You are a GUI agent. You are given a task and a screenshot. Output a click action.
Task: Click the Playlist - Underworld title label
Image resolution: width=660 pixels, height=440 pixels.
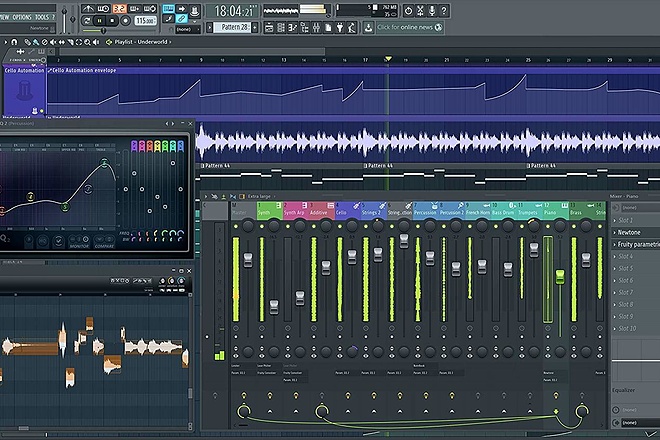pos(141,42)
